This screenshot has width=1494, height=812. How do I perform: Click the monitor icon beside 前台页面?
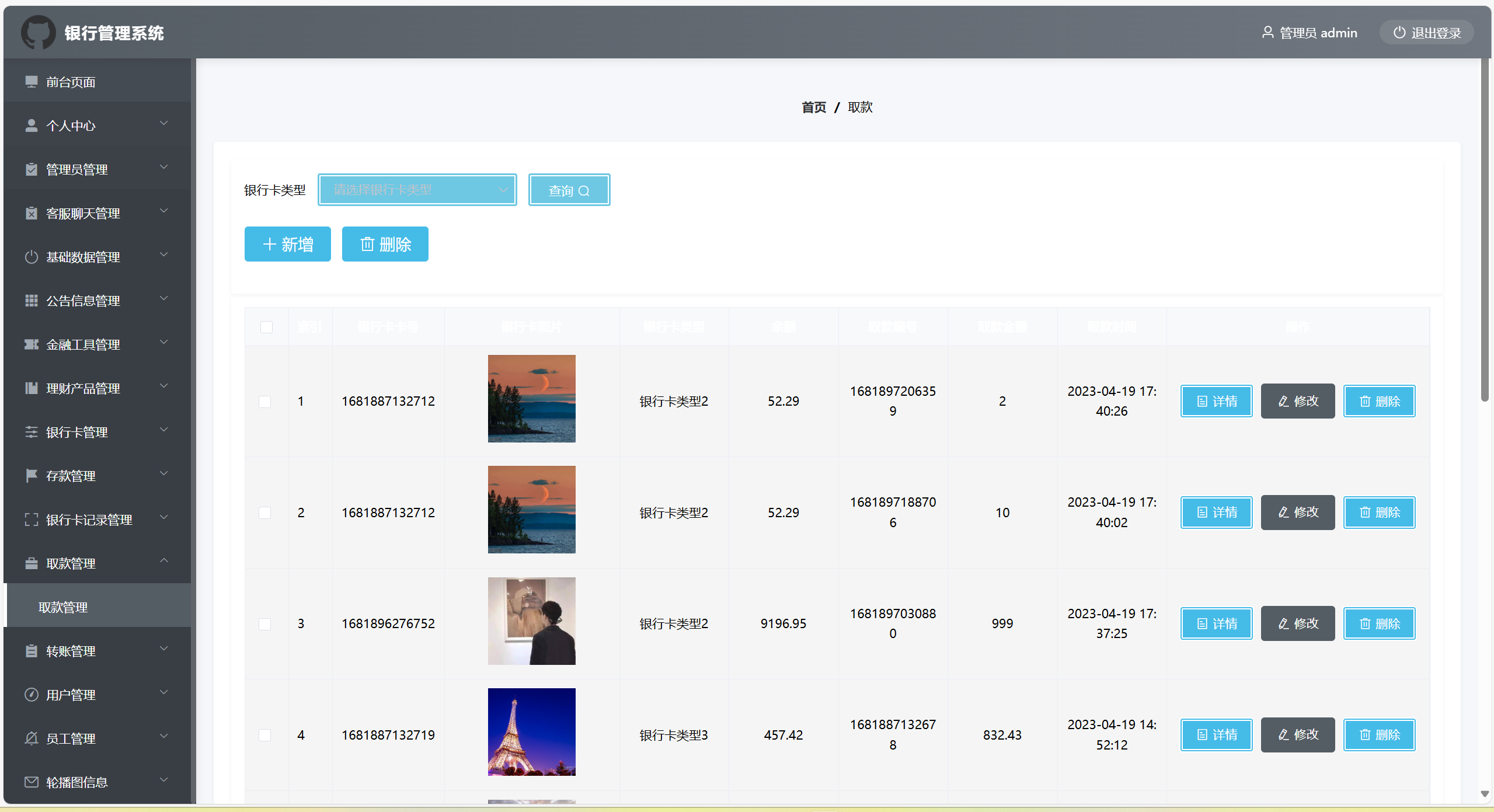coord(32,82)
